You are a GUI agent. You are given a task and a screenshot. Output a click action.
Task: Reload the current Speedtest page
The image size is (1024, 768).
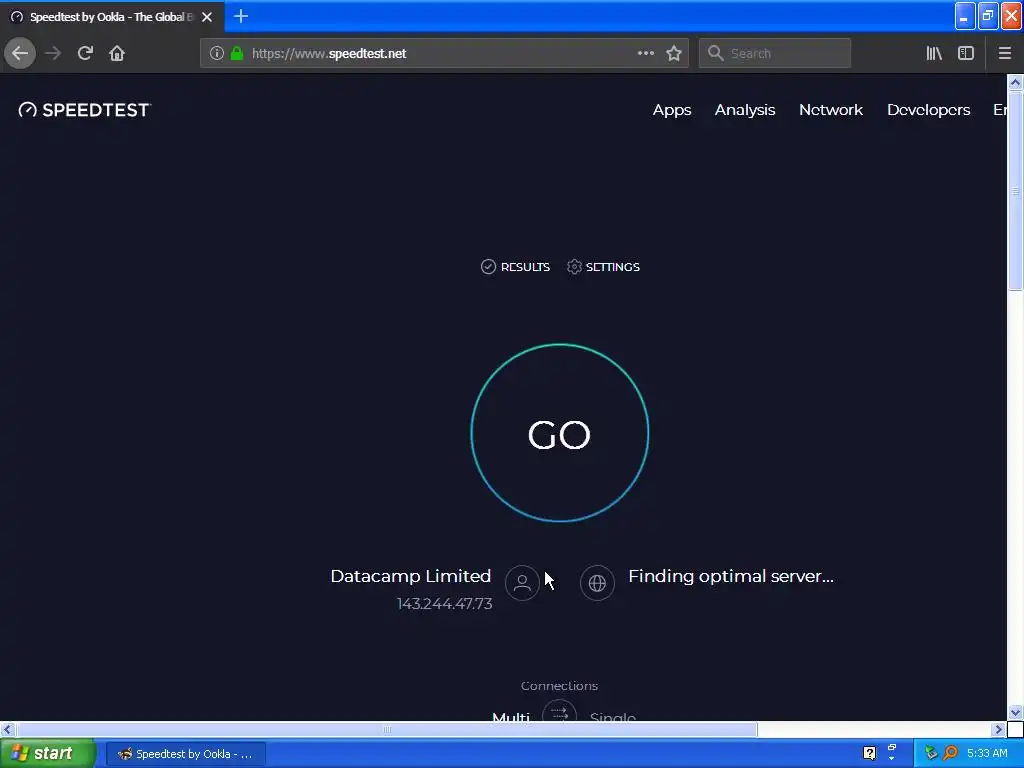[x=85, y=53]
